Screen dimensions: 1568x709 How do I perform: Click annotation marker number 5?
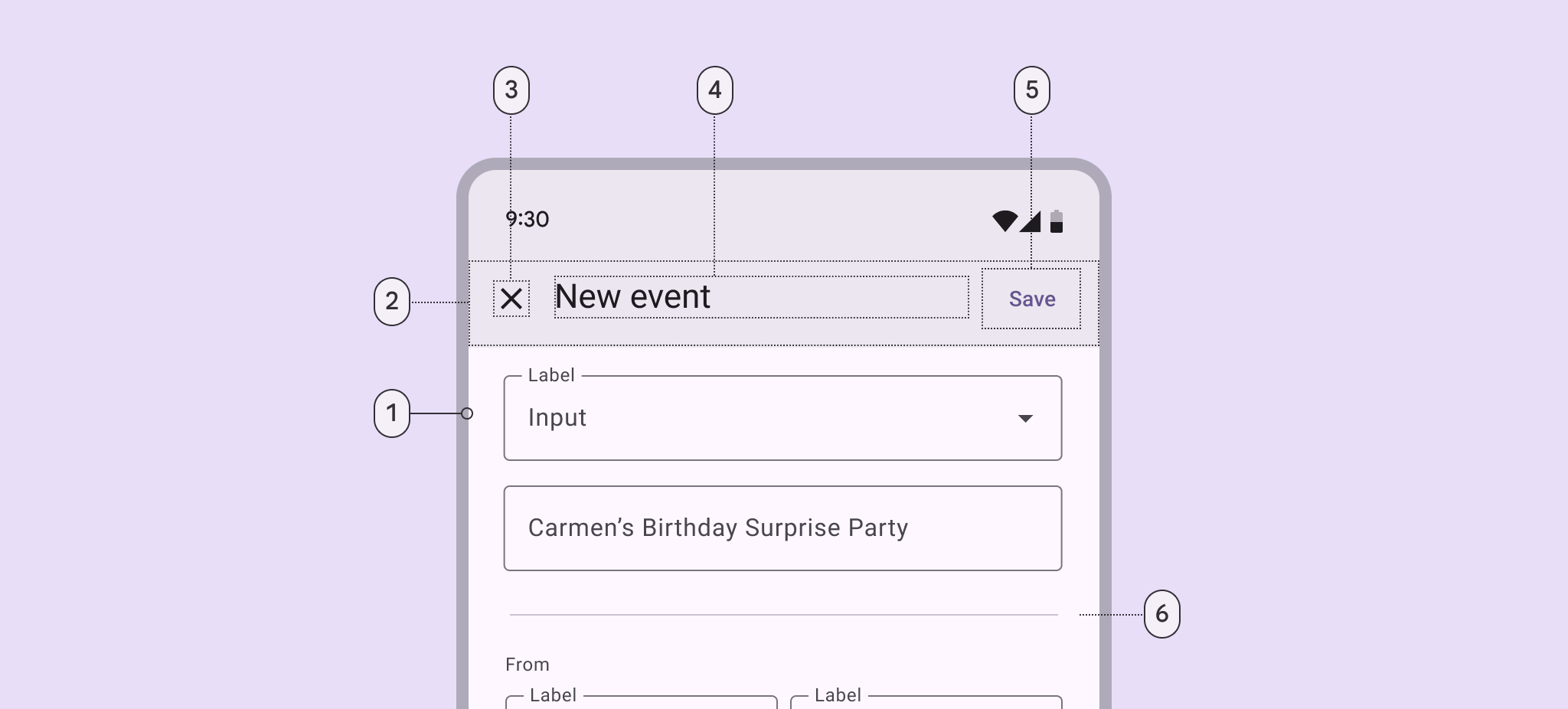point(1032,90)
